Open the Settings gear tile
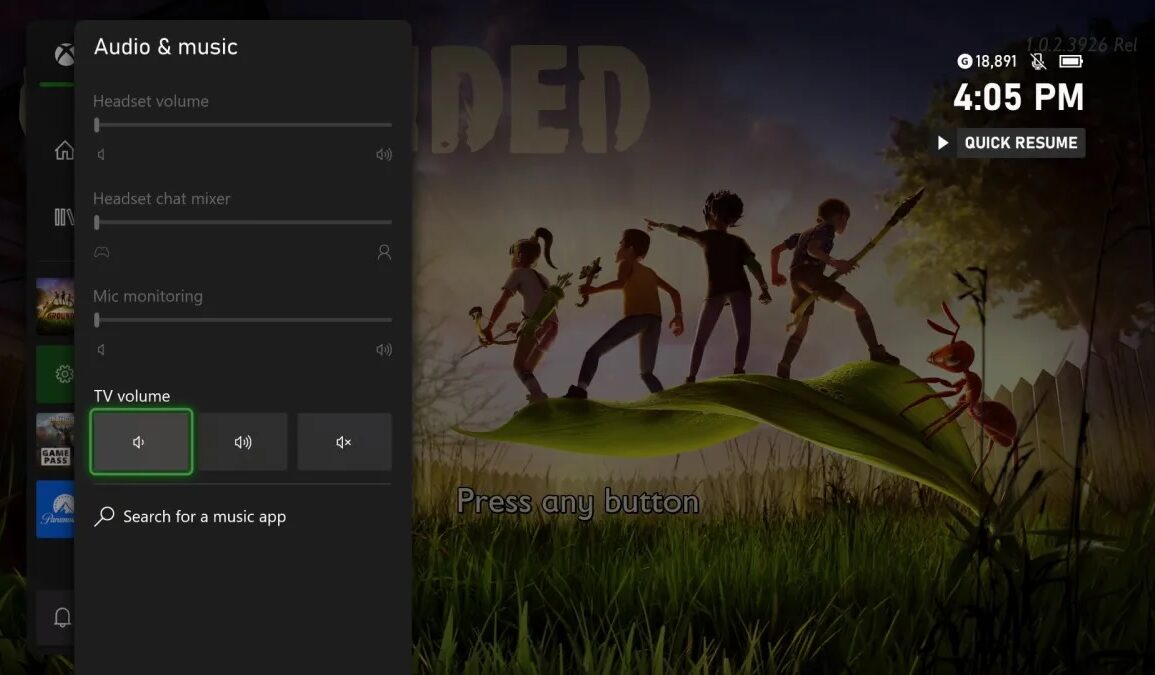Screen dimensions: 1155x675 click(55, 374)
